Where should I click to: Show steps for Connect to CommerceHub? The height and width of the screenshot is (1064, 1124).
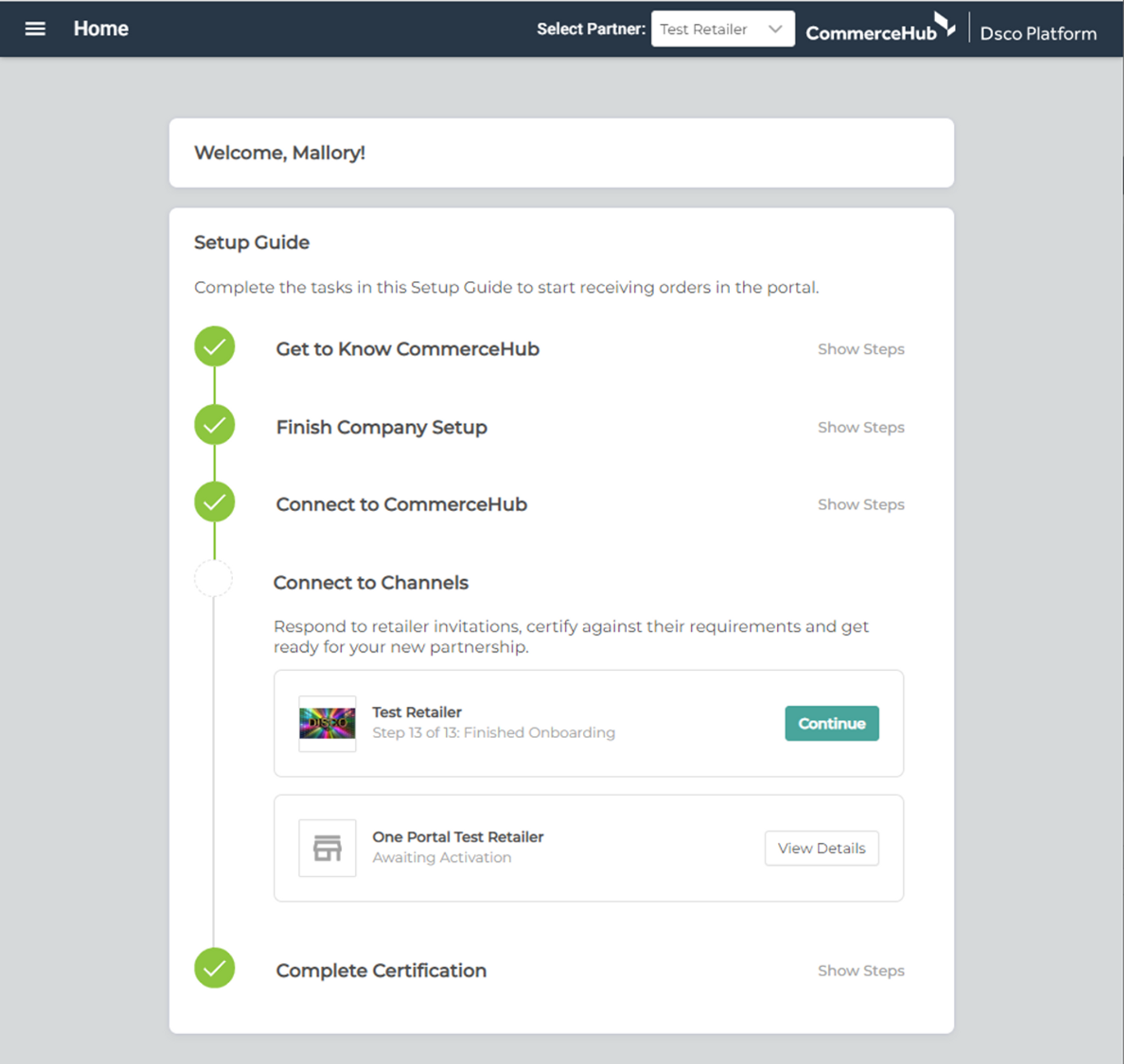[861, 505]
